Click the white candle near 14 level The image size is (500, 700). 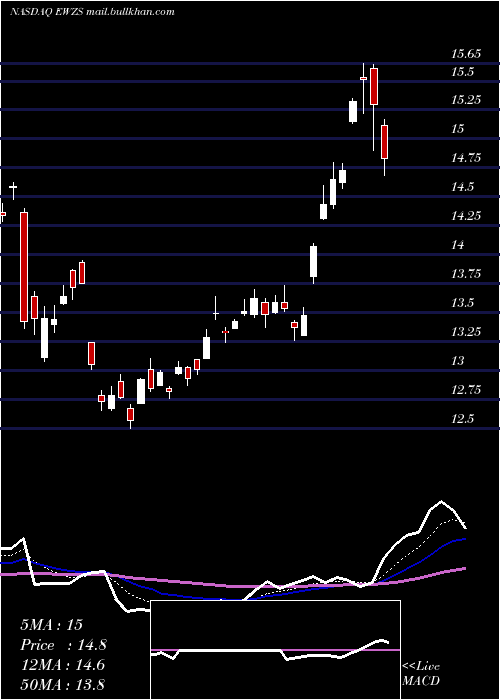[x=314, y=262]
